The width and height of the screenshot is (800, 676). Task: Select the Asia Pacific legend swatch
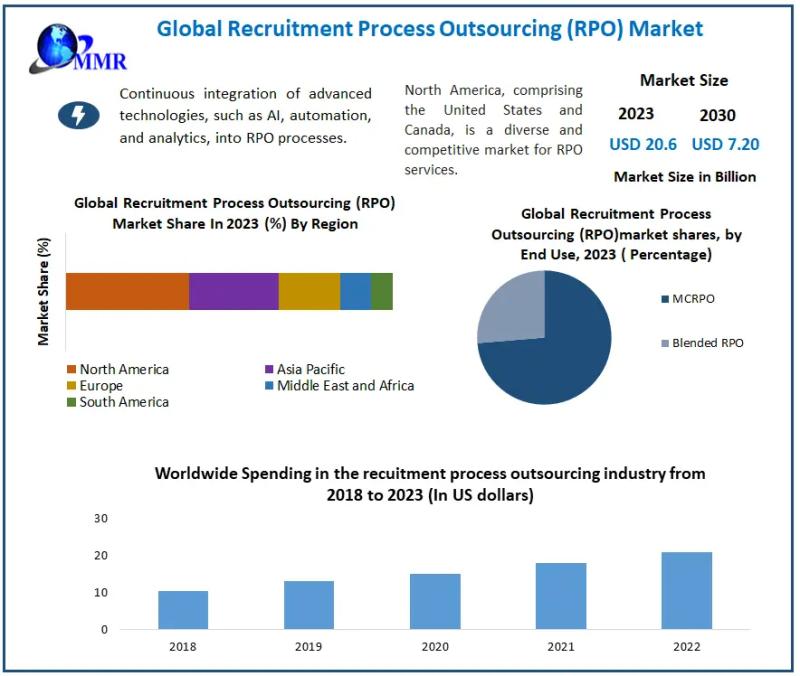coord(269,369)
